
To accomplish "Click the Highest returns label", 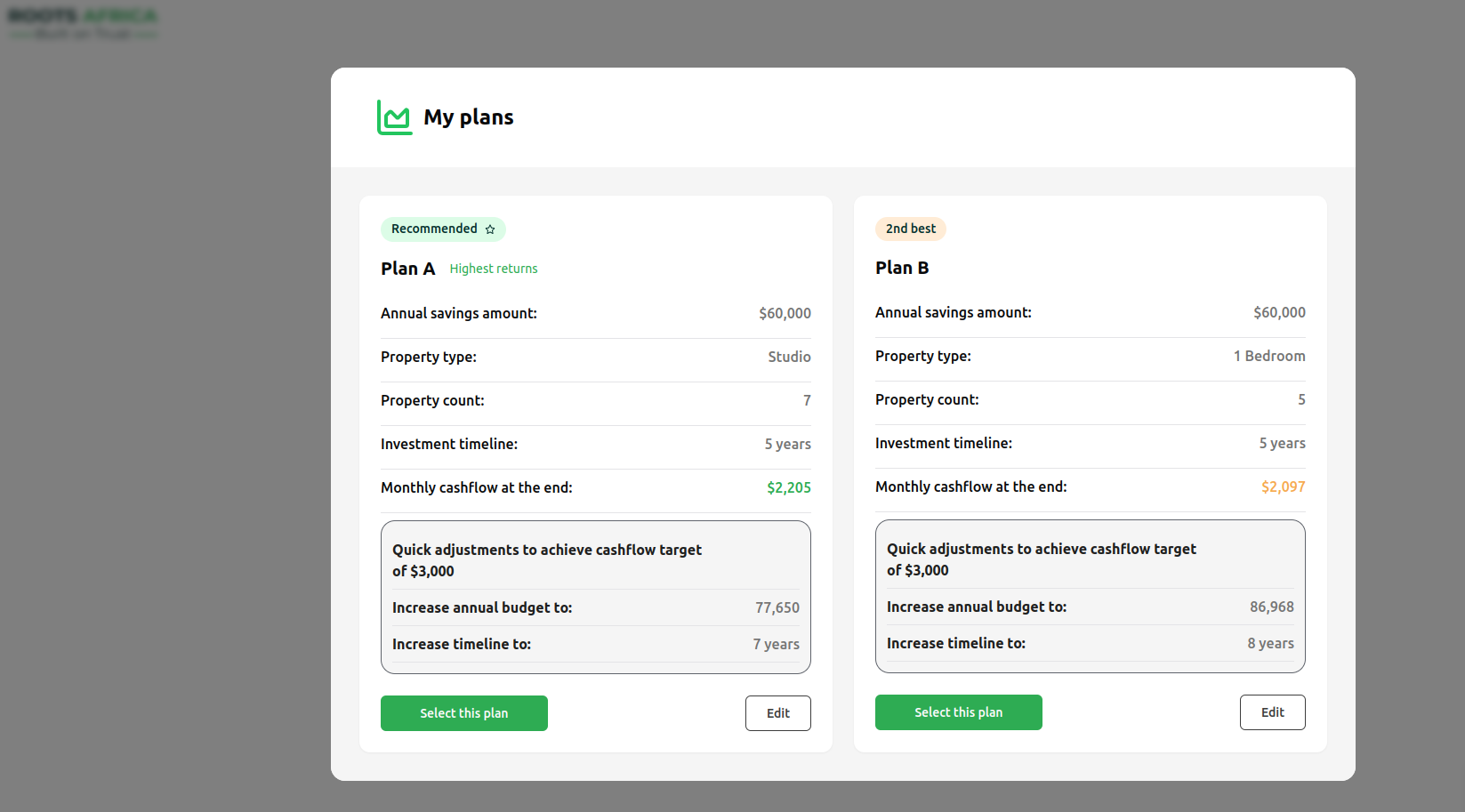I will [494, 269].
